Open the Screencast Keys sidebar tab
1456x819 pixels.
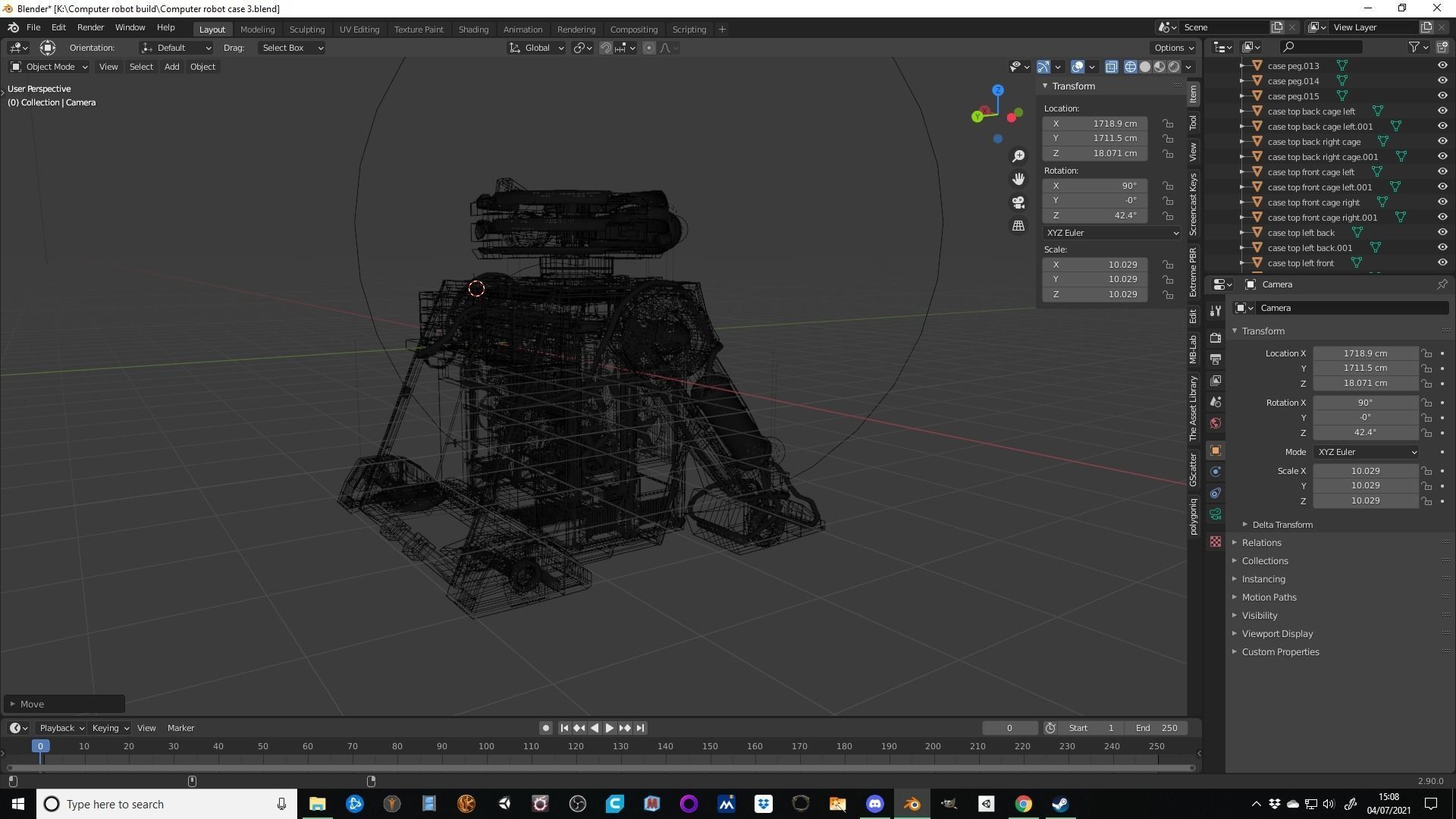[x=1193, y=204]
